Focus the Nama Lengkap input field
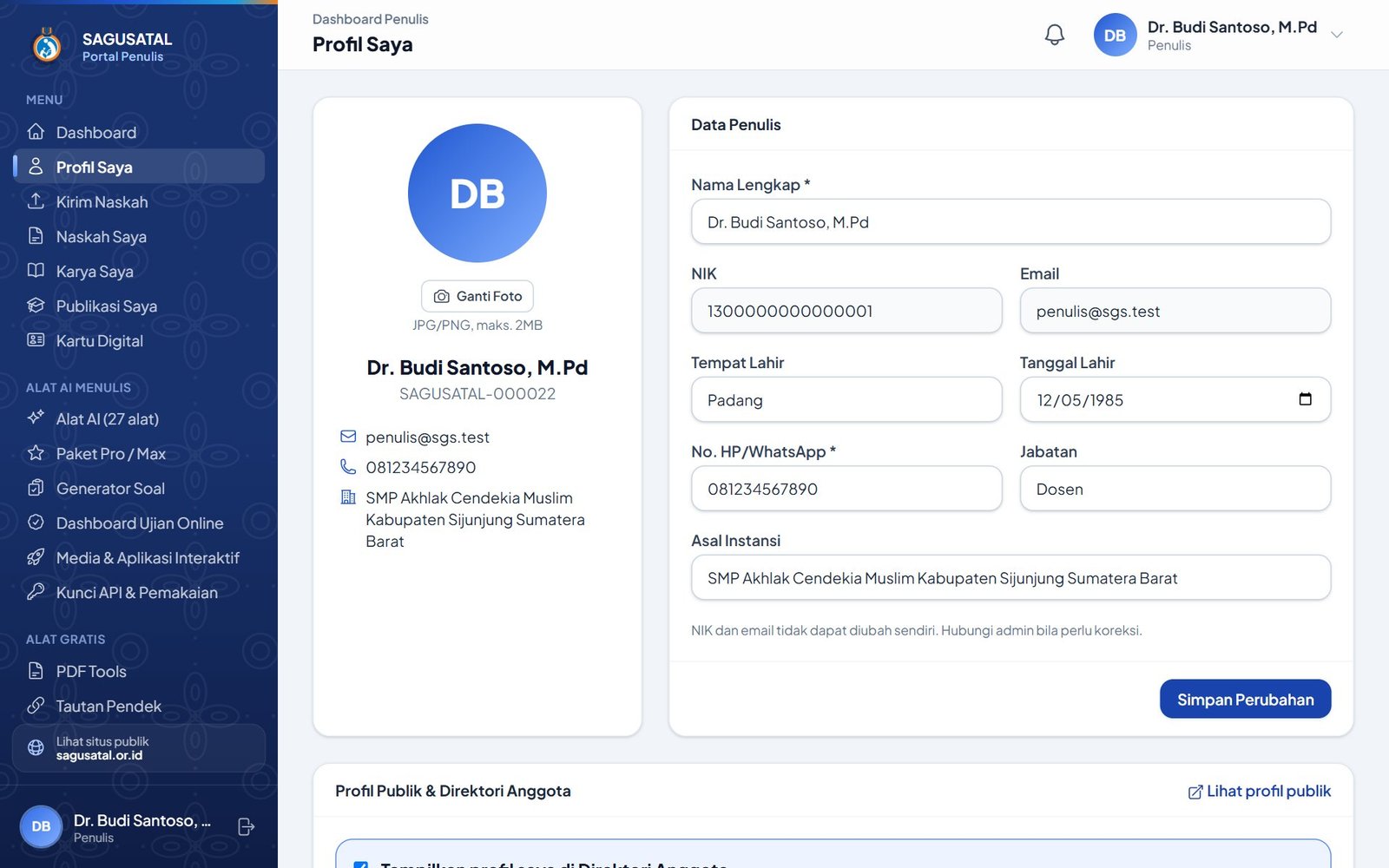Image resolution: width=1389 pixels, height=868 pixels. pyautogui.click(x=1010, y=222)
